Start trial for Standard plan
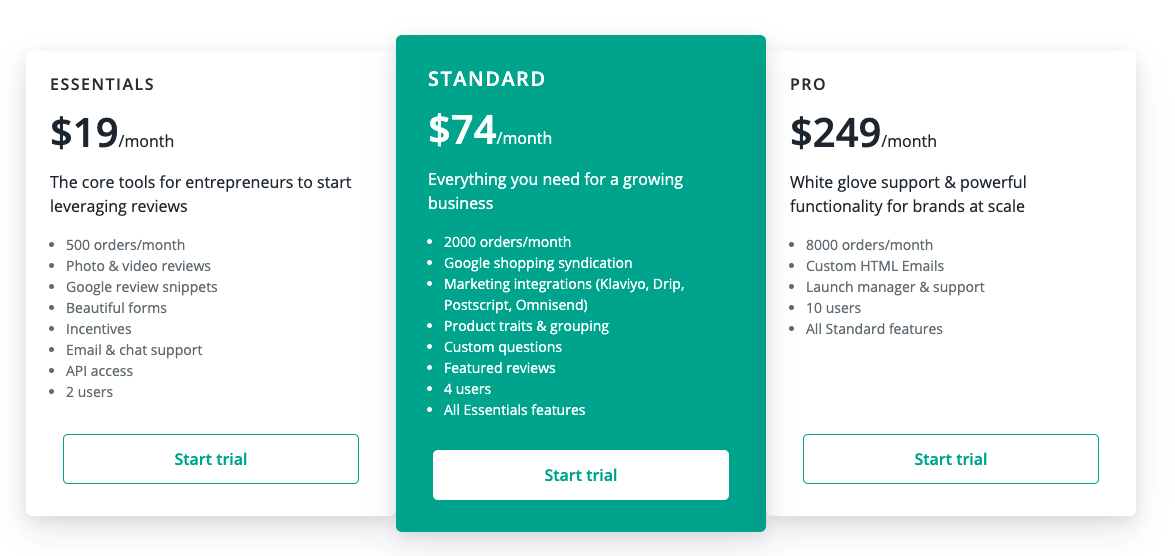1175x556 pixels. pos(581,475)
